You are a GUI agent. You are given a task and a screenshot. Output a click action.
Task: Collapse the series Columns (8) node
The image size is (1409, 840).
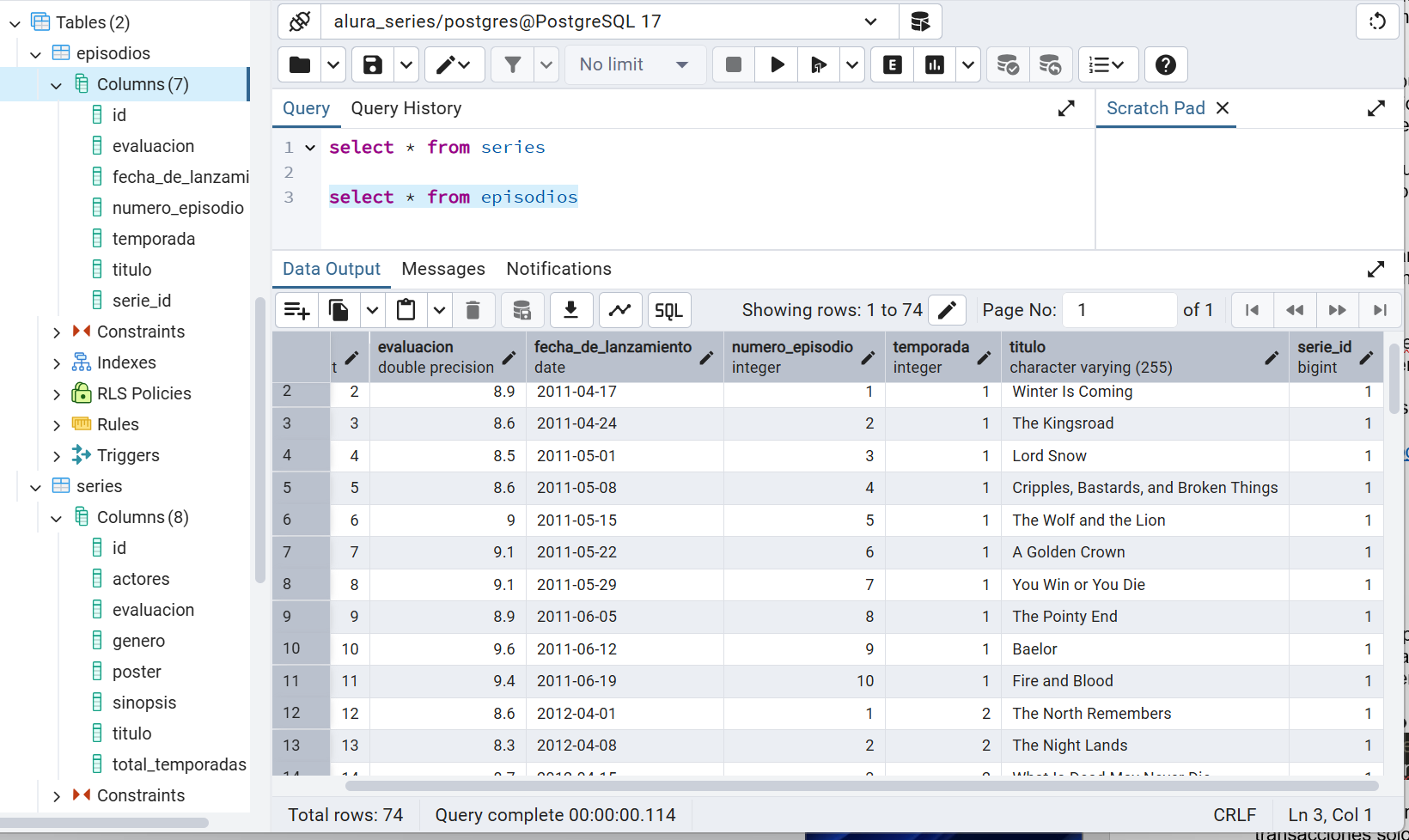click(x=56, y=518)
